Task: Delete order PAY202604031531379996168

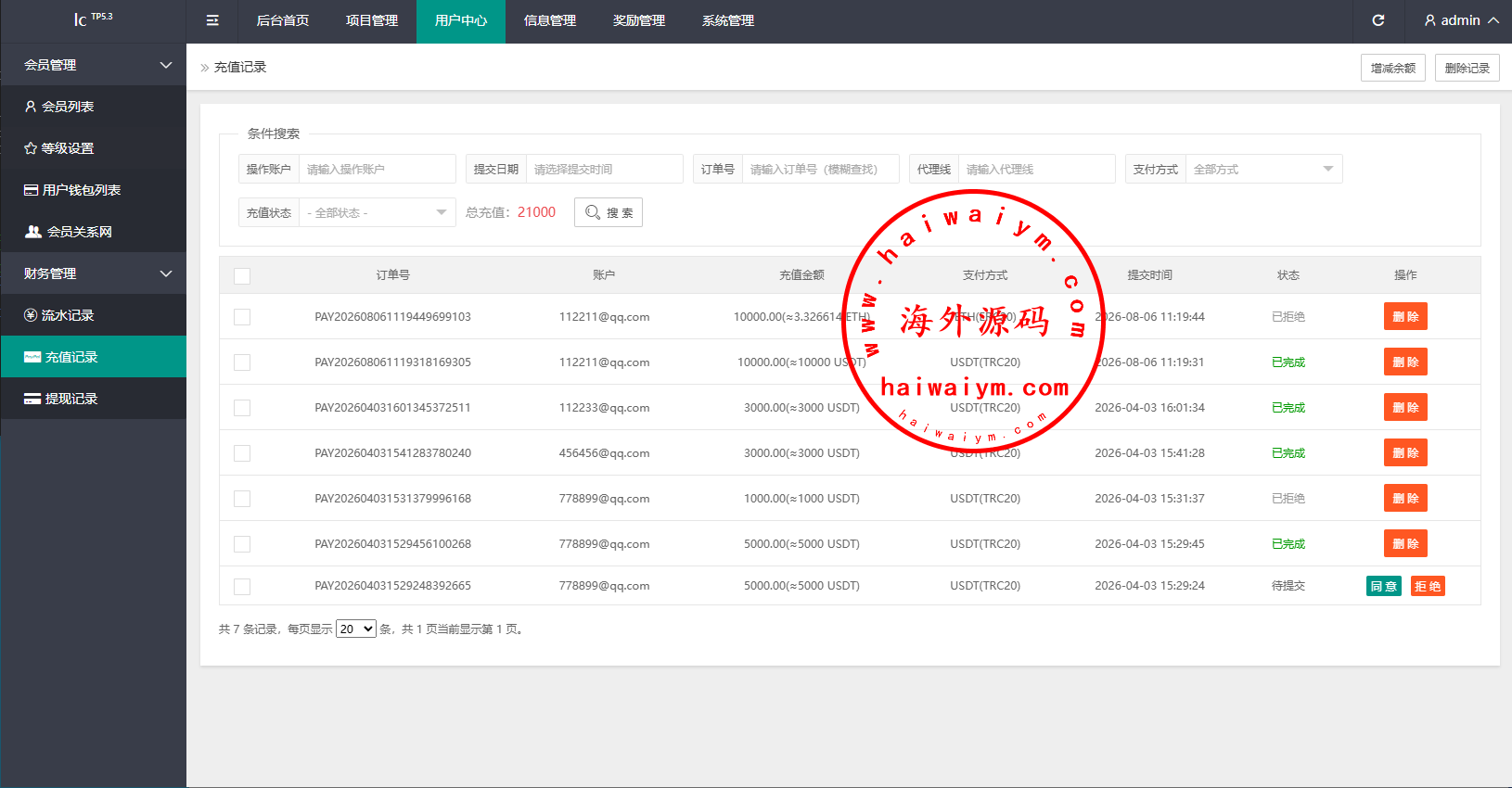Action: [x=1405, y=498]
